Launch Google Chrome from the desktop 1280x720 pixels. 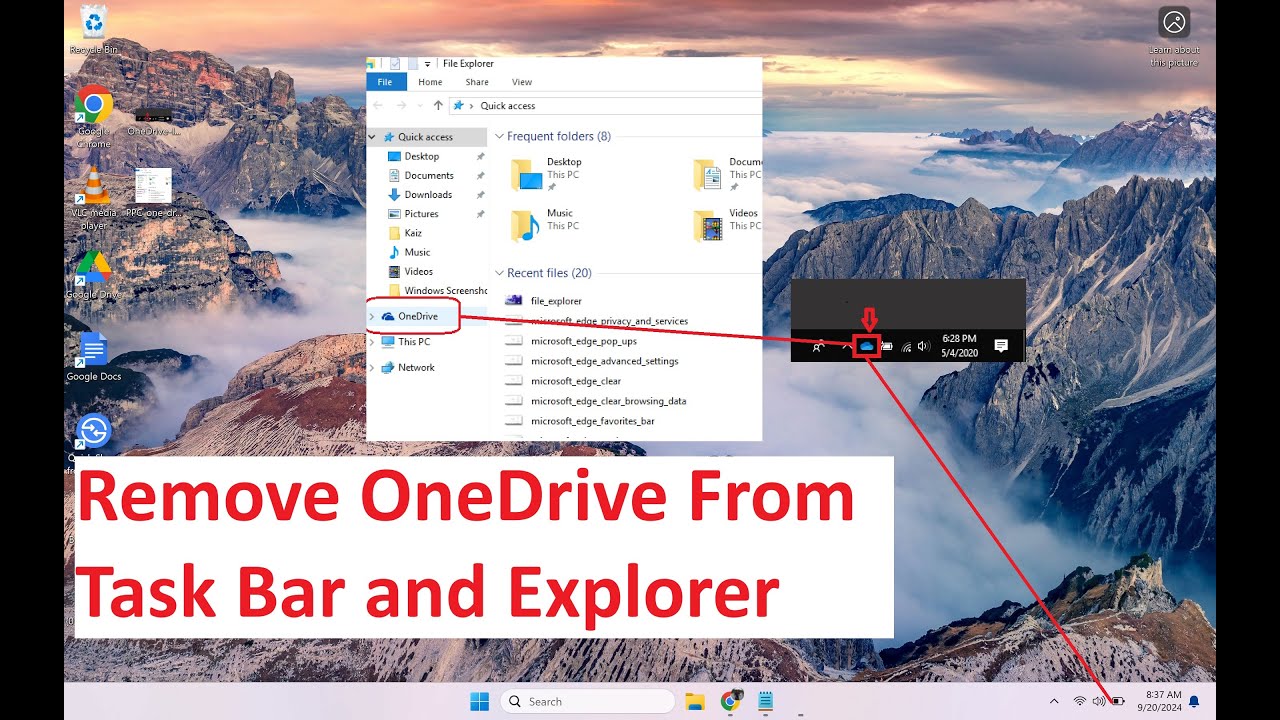[x=94, y=116]
